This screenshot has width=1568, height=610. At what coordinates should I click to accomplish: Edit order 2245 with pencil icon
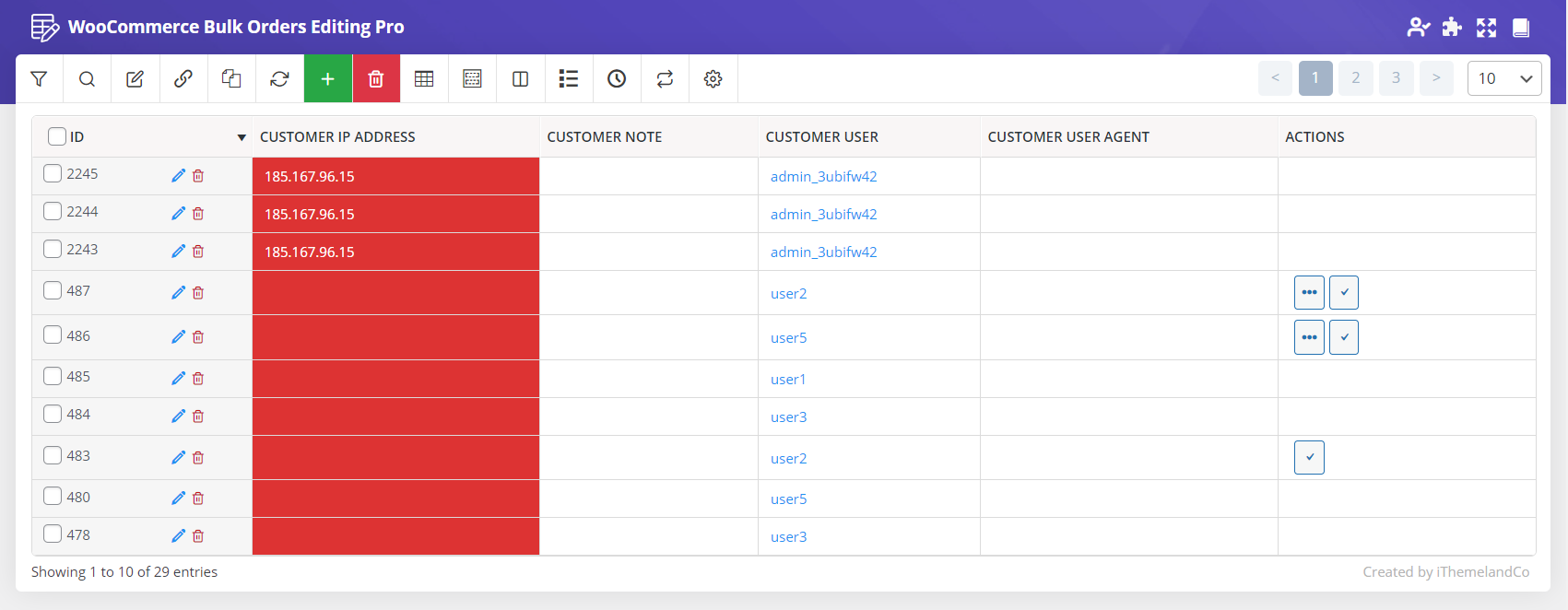tap(178, 176)
